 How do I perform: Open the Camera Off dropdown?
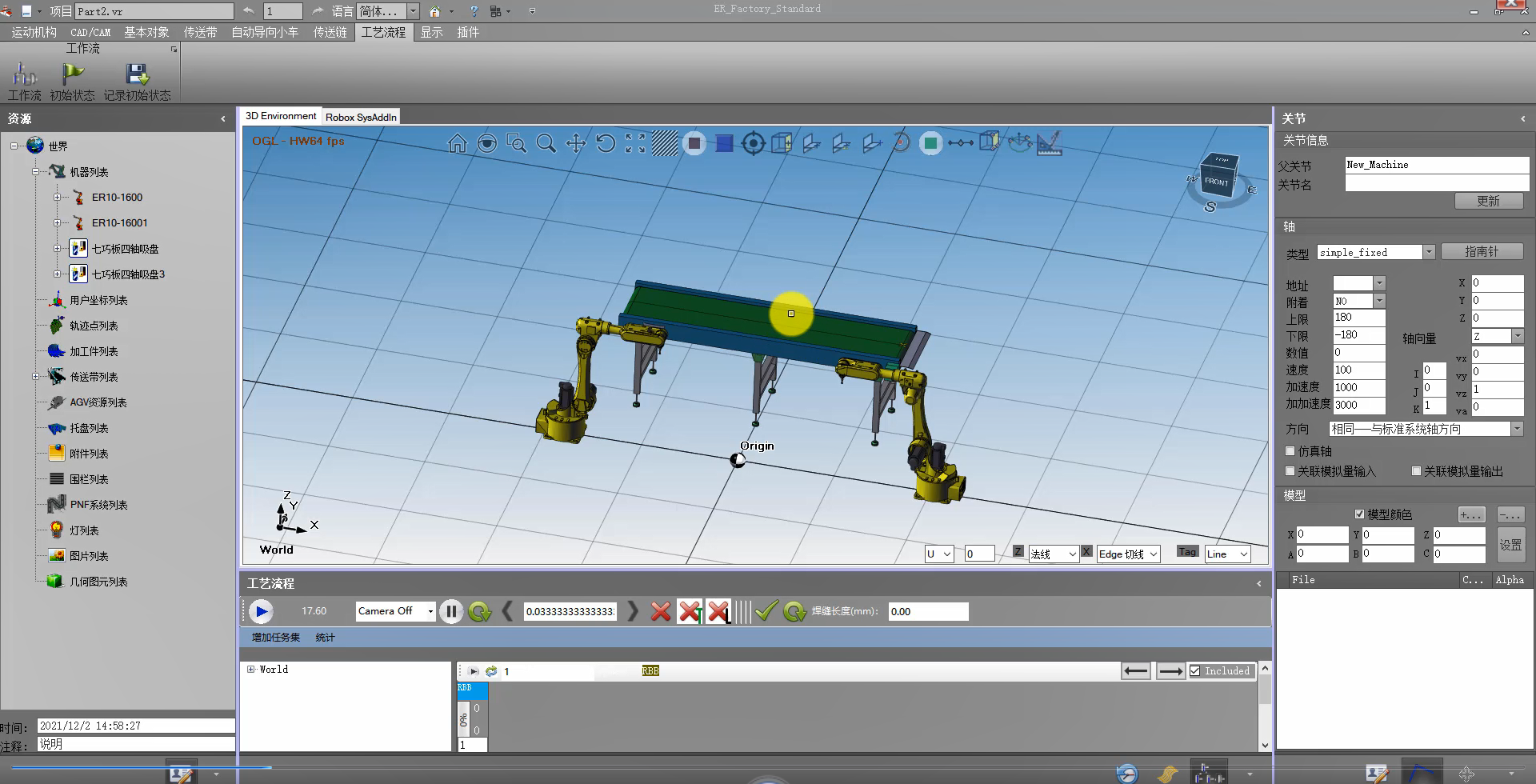coord(430,612)
